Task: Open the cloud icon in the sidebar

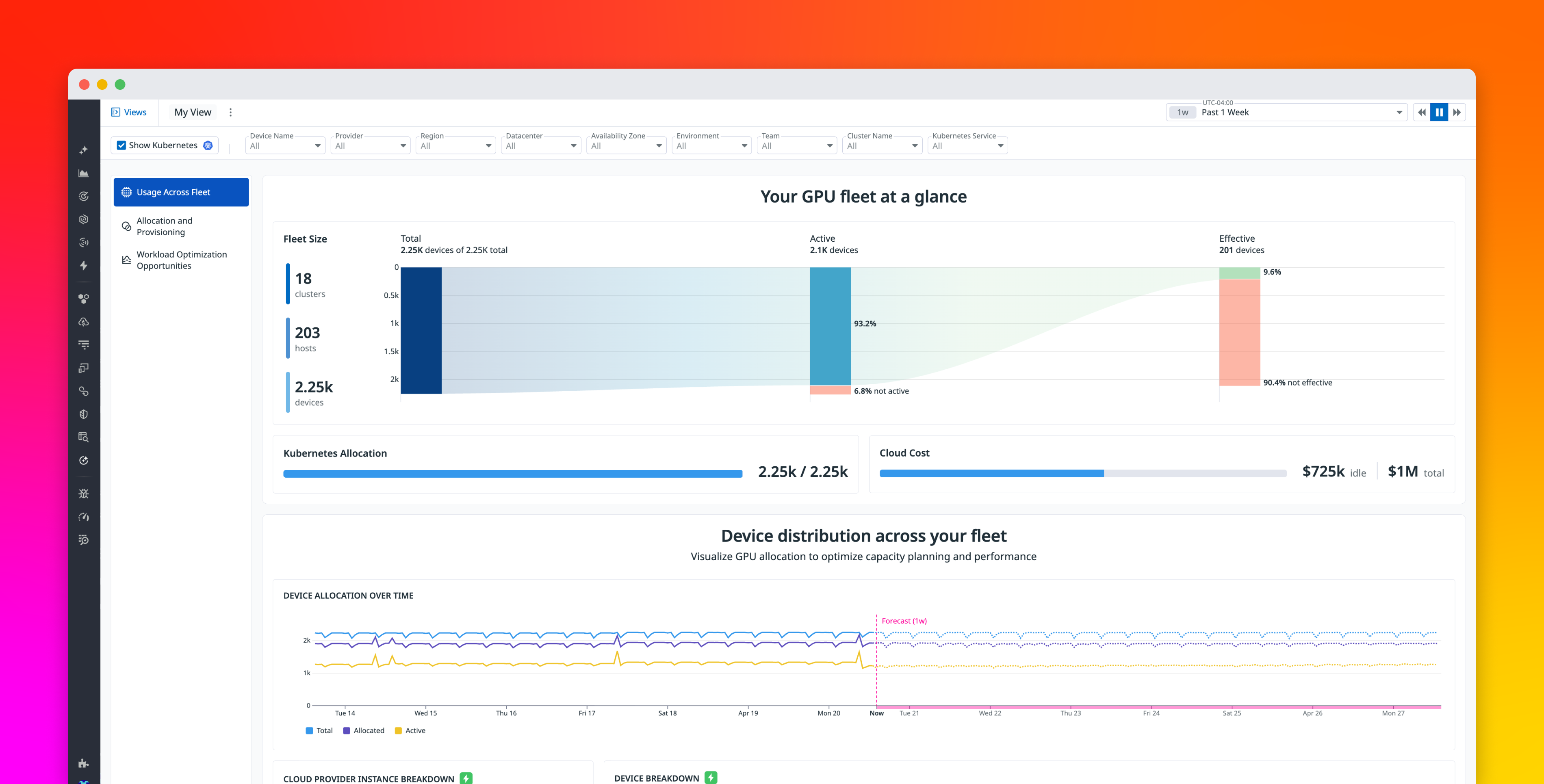Action: click(84, 322)
